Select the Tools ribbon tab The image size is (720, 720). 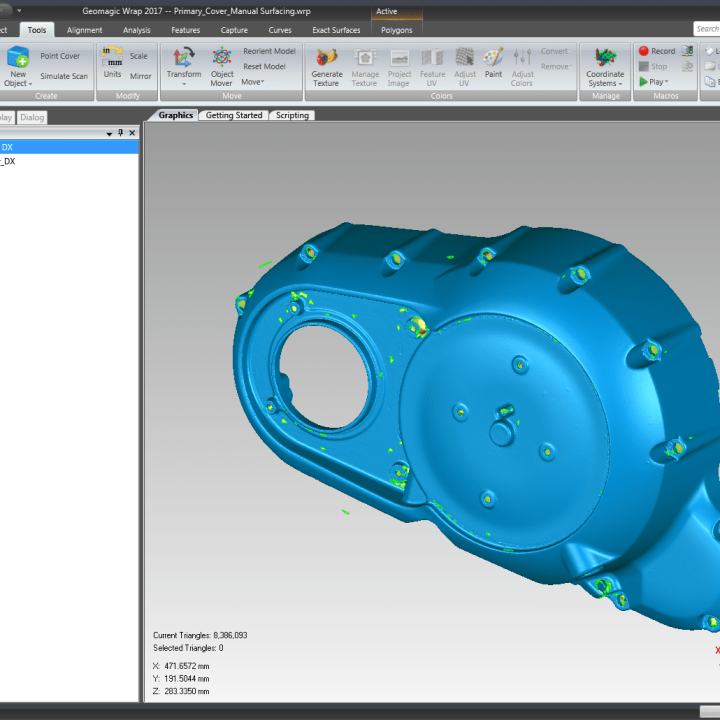coord(37,30)
